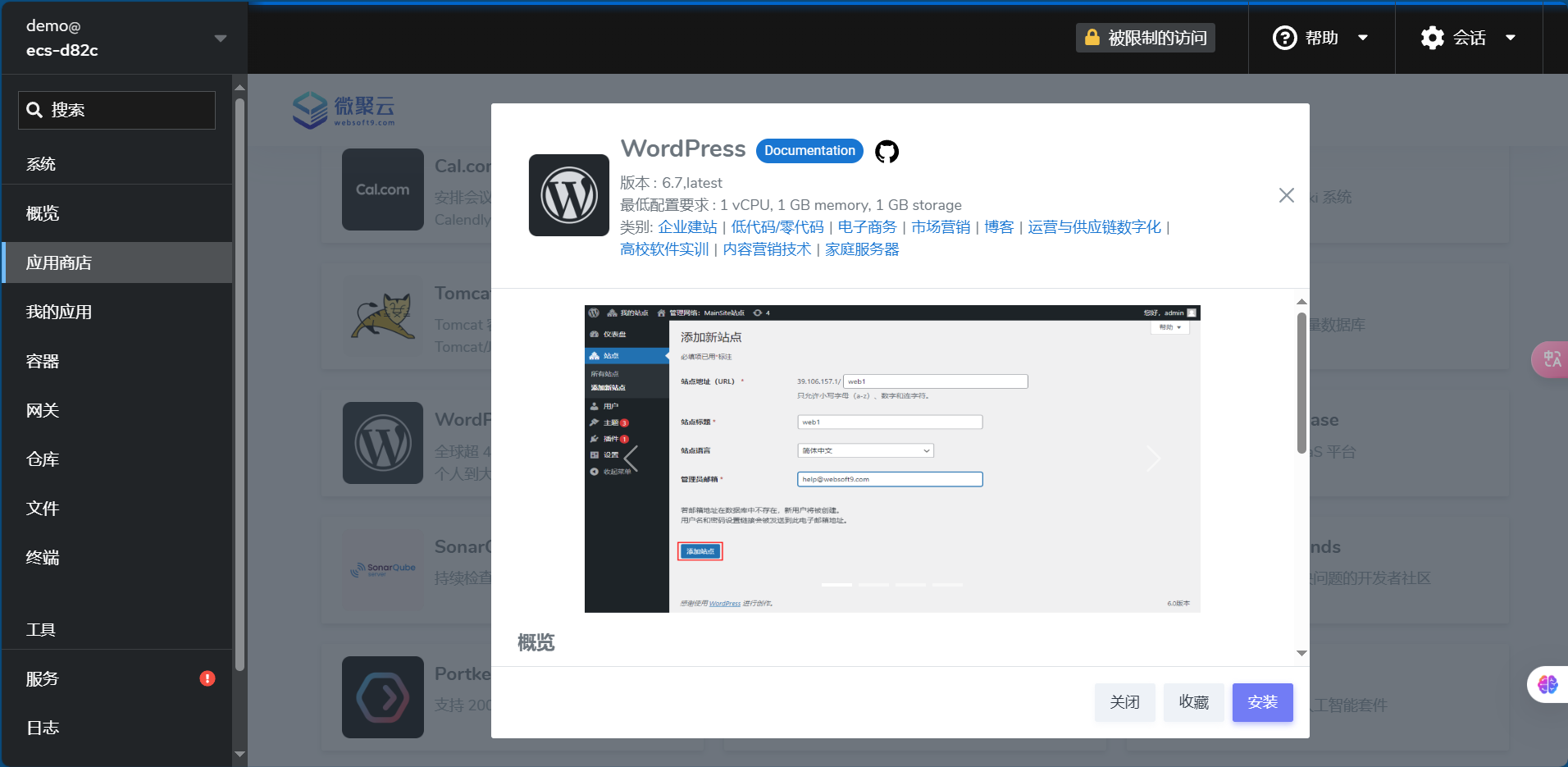Show the previous screenshot in carousel
Screen dimensions: 1568x767
[631, 459]
